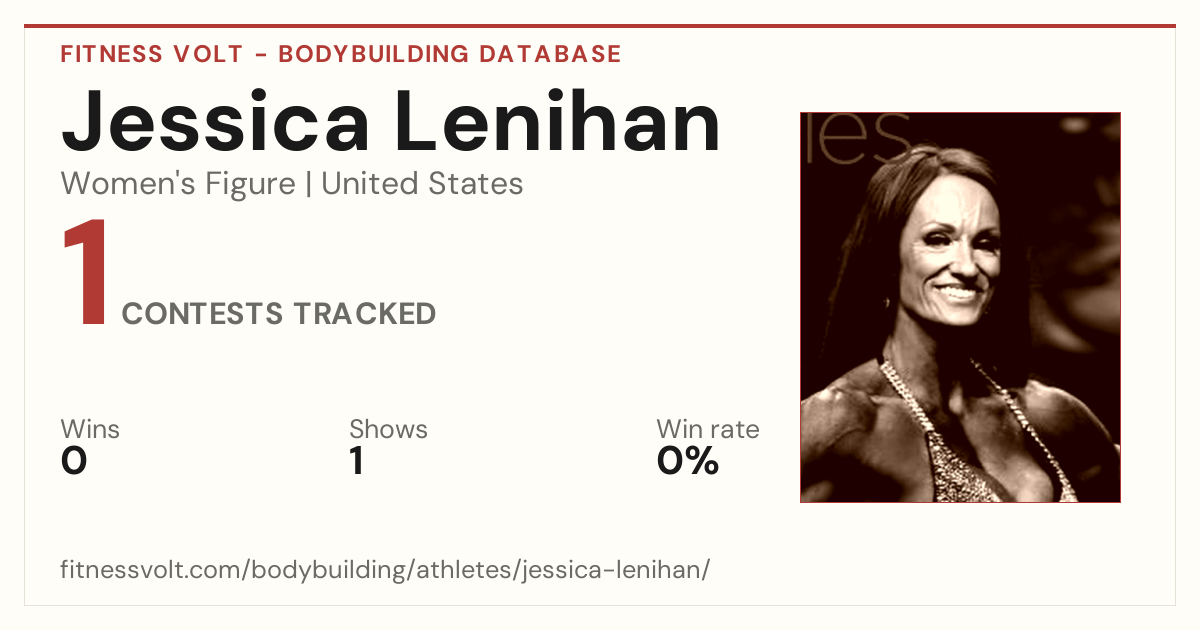The image size is (1200, 630).
Task: Click the Win rate stat label
Action: pos(708,430)
